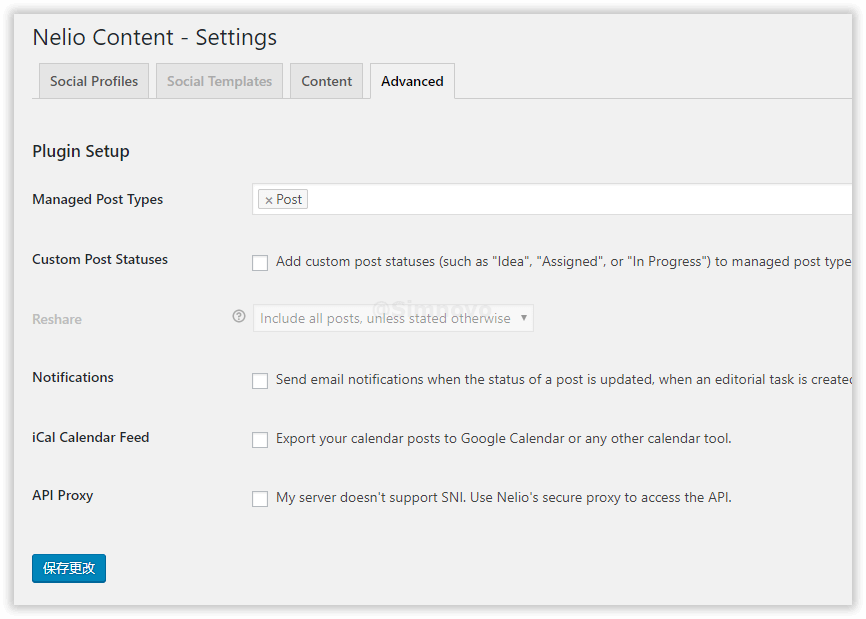Open the Social Templates tab

219,81
